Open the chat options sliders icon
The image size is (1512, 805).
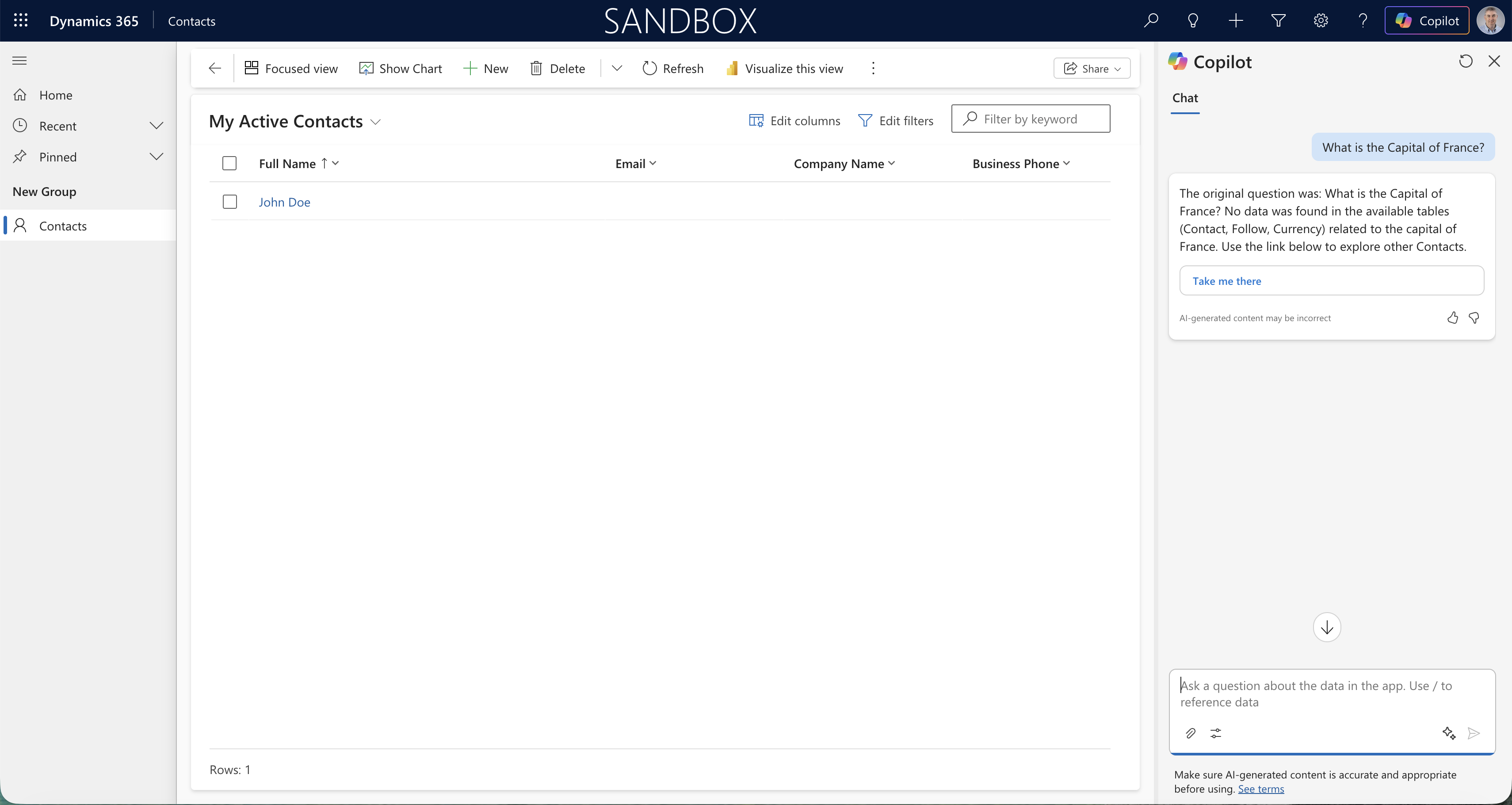(1216, 733)
